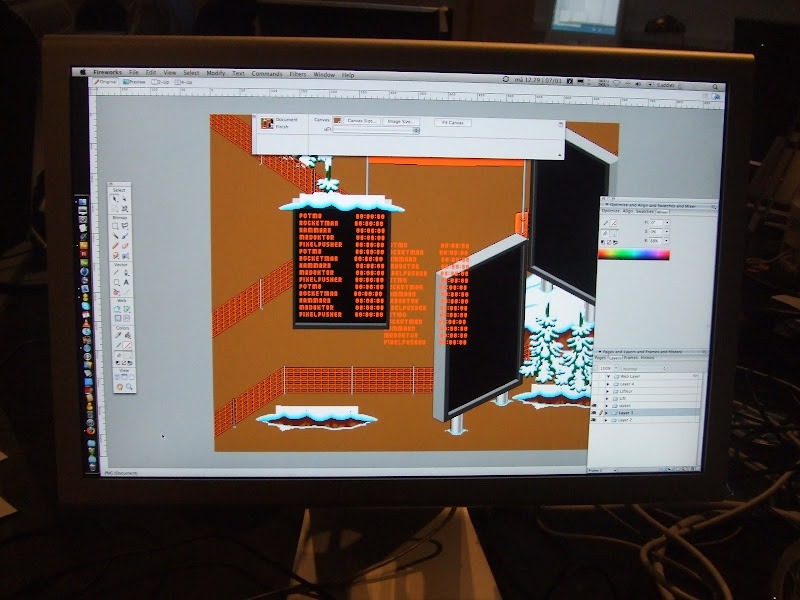The width and height of the screenshot is (800, 600).
Task: Open the Filters menu
Action: 298,74
